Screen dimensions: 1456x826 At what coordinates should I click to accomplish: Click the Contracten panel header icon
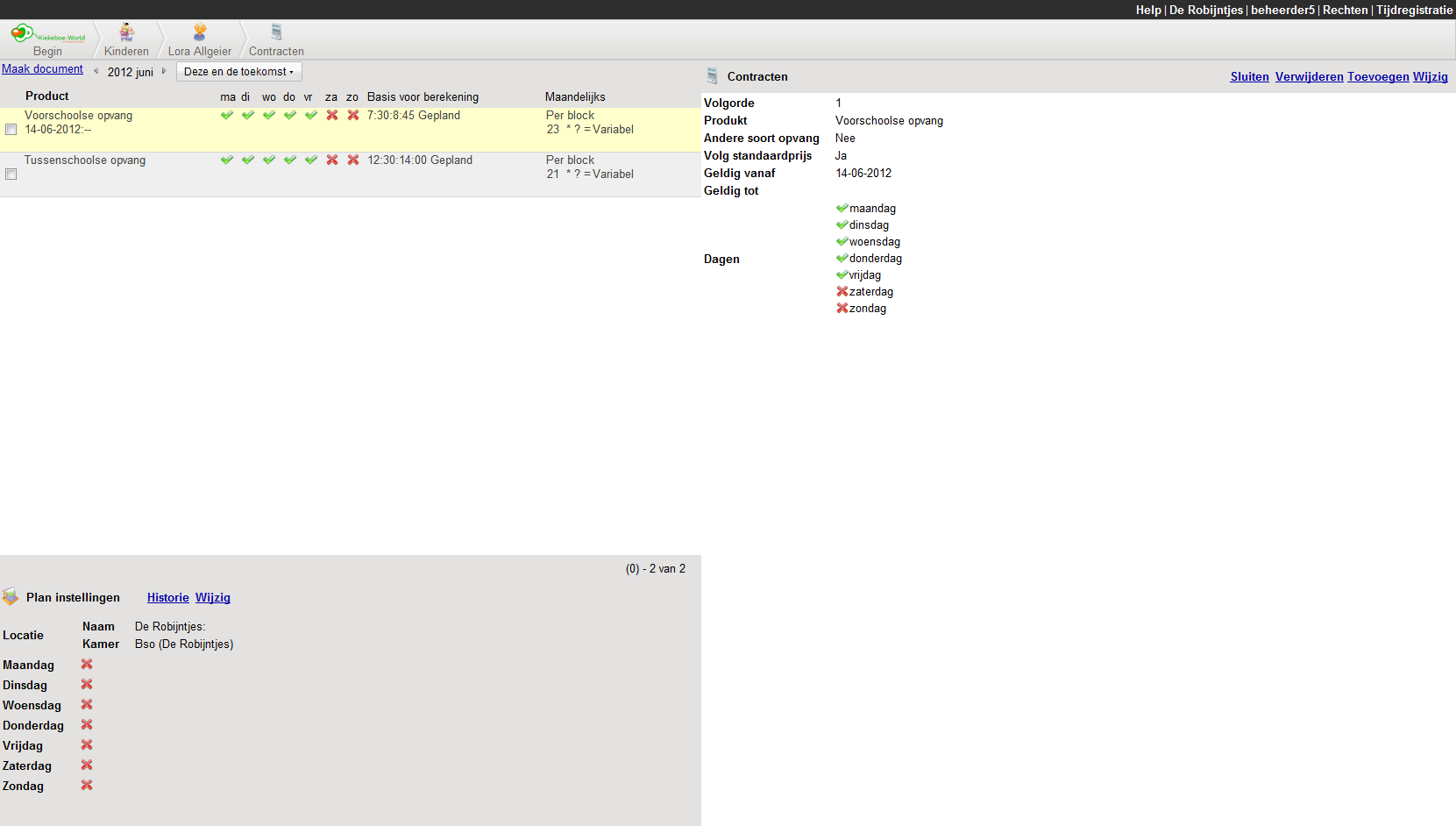pyautogui.click(x=712, y=76)
